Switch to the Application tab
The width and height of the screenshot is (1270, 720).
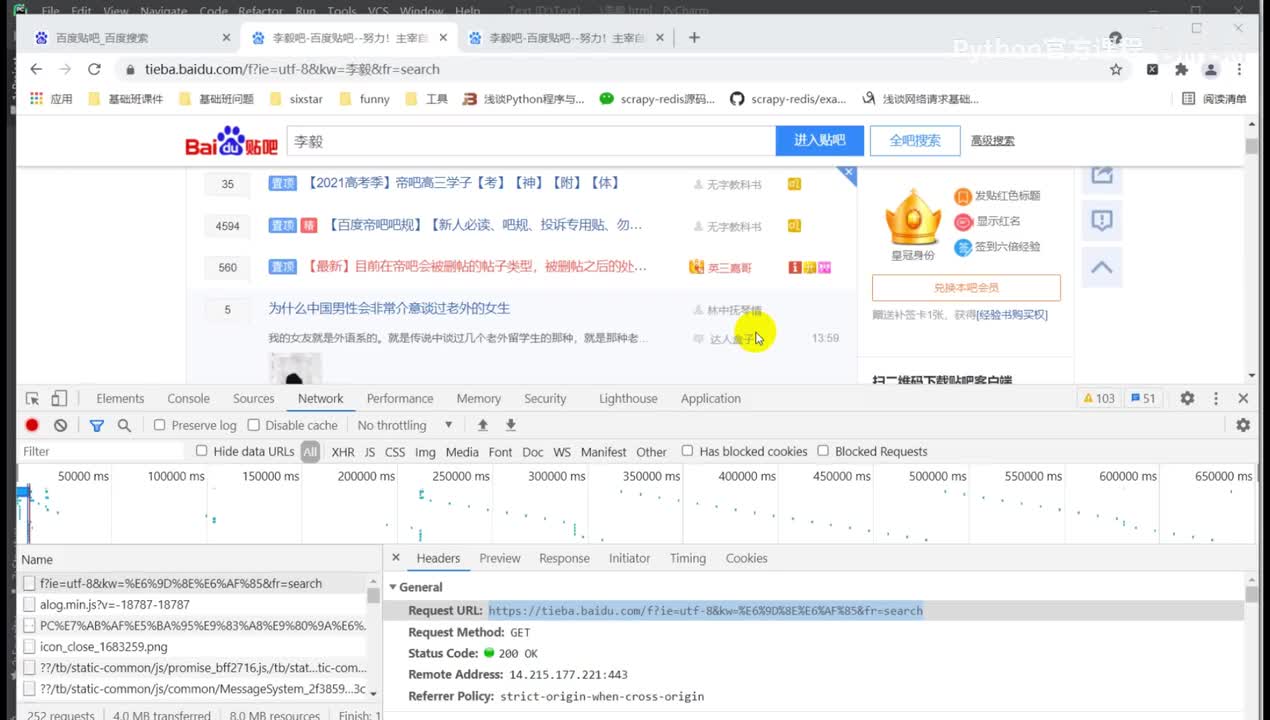711,398
